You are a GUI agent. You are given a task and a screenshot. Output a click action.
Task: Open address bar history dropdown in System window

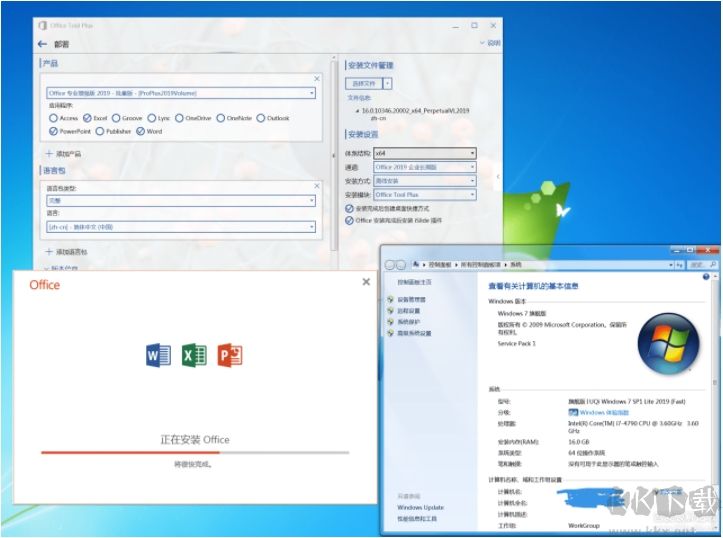coord(671,265)
